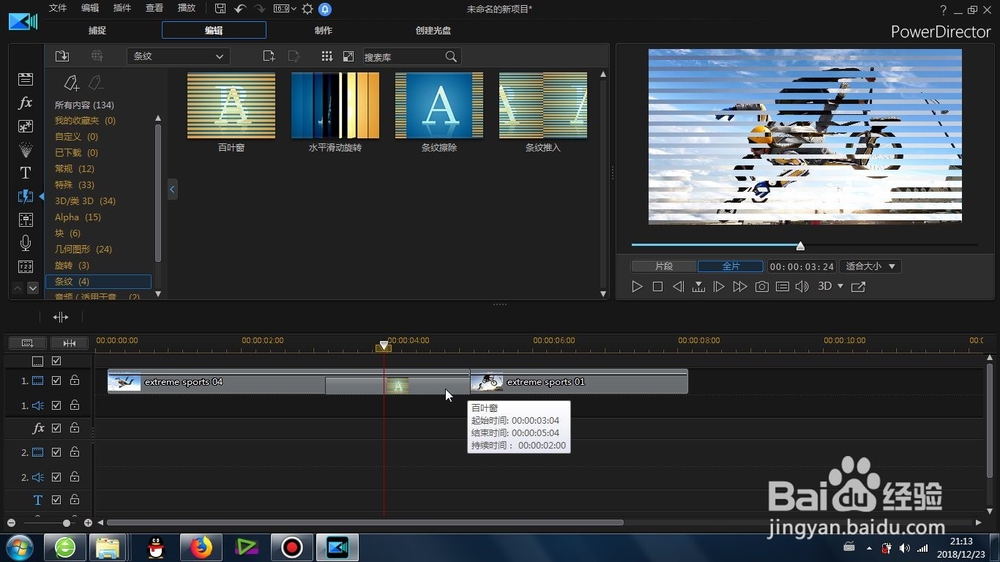
Task: Stop the preview playback
Action: point(658,286)
